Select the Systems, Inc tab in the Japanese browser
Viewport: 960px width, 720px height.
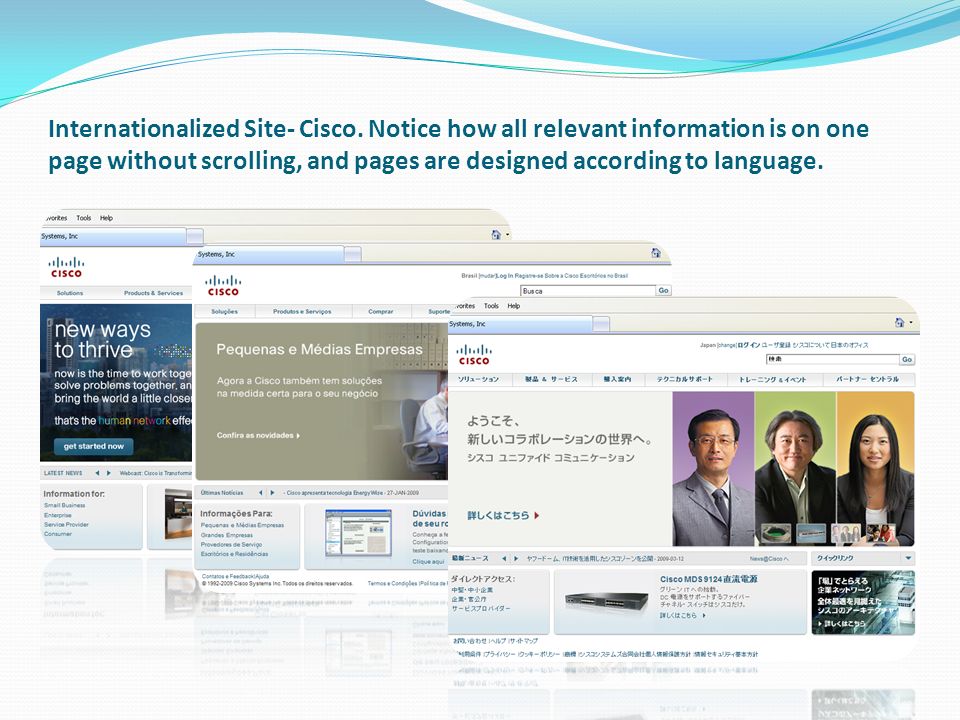tap(520, 324)
